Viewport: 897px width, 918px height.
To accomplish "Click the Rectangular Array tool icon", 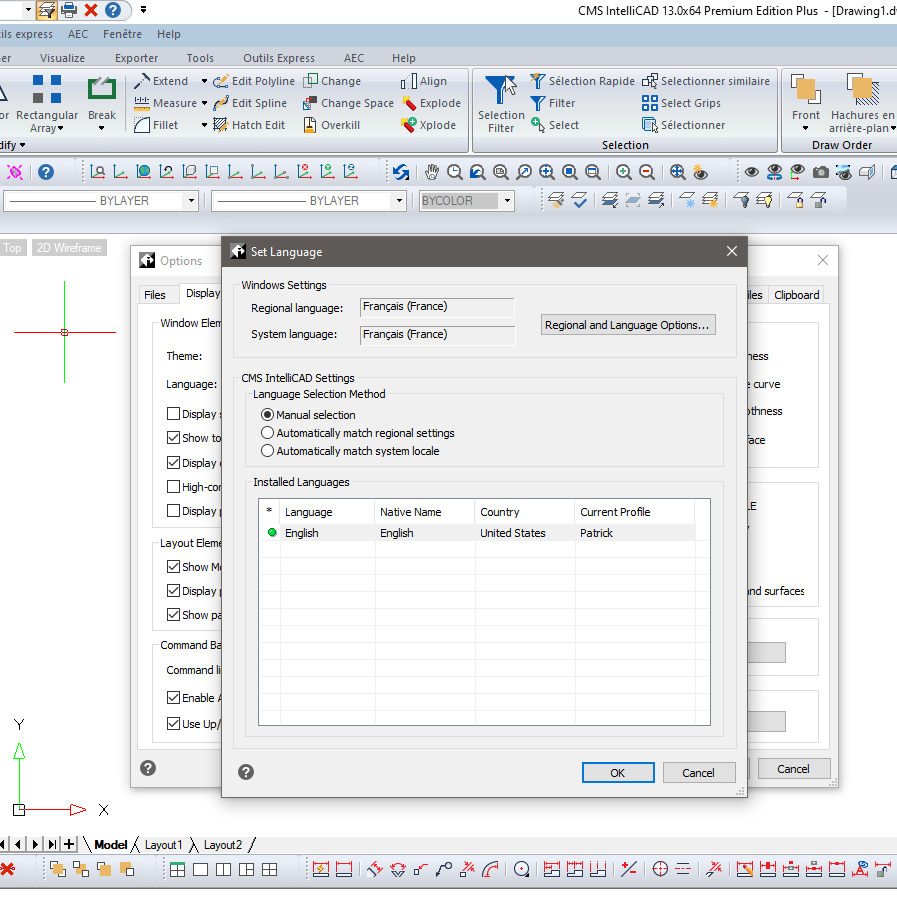I will click(47, 89).
